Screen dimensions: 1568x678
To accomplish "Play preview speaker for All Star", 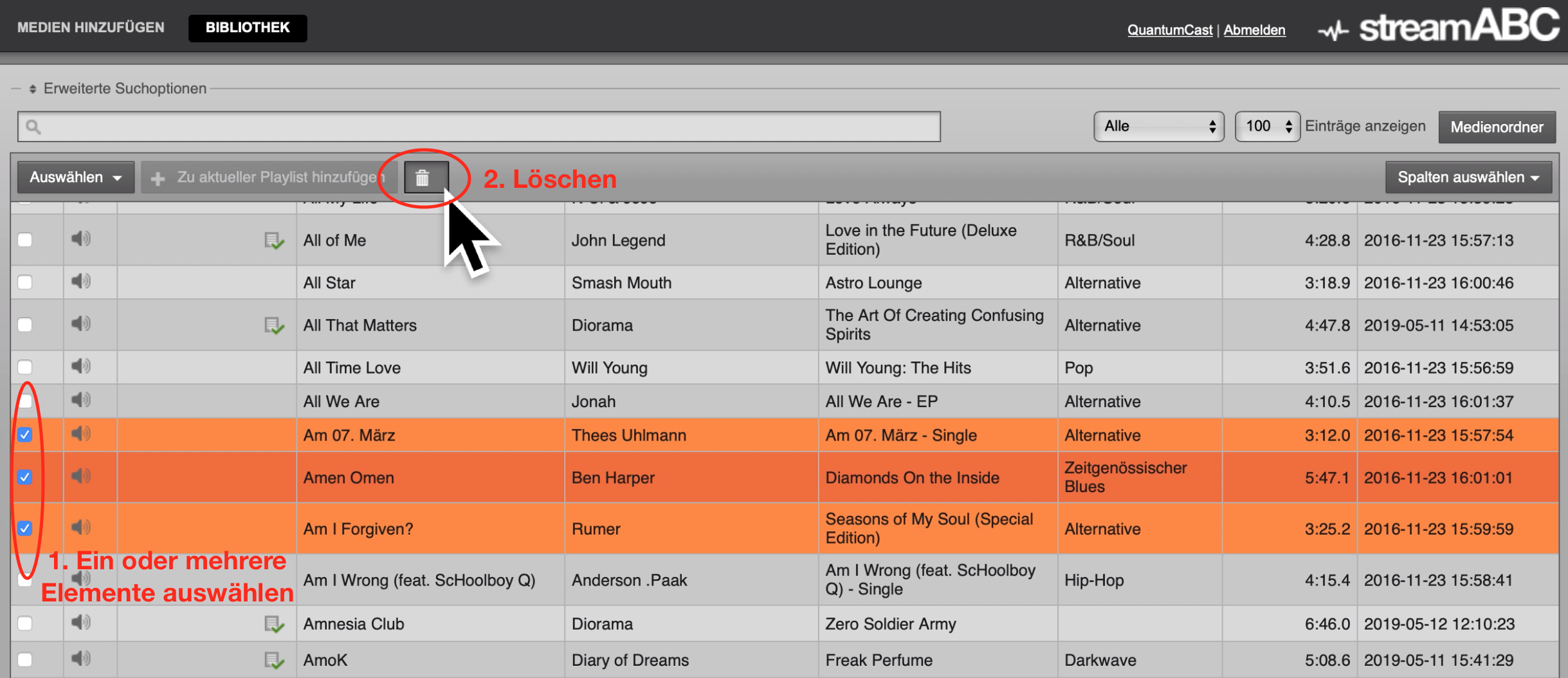I will 81,281.
